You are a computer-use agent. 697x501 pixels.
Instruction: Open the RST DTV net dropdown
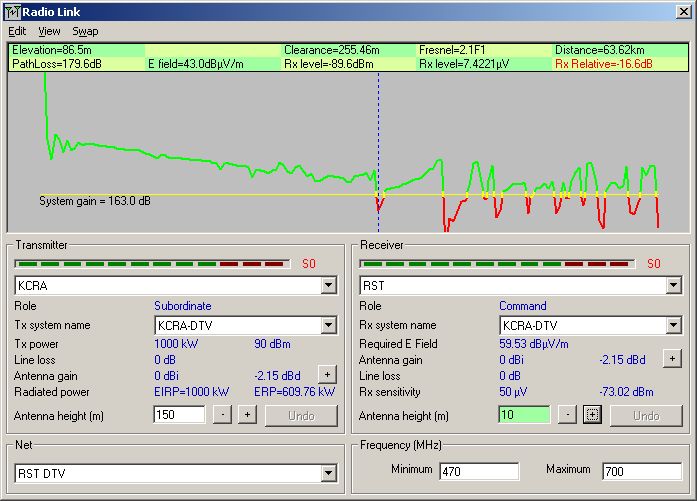329,472
